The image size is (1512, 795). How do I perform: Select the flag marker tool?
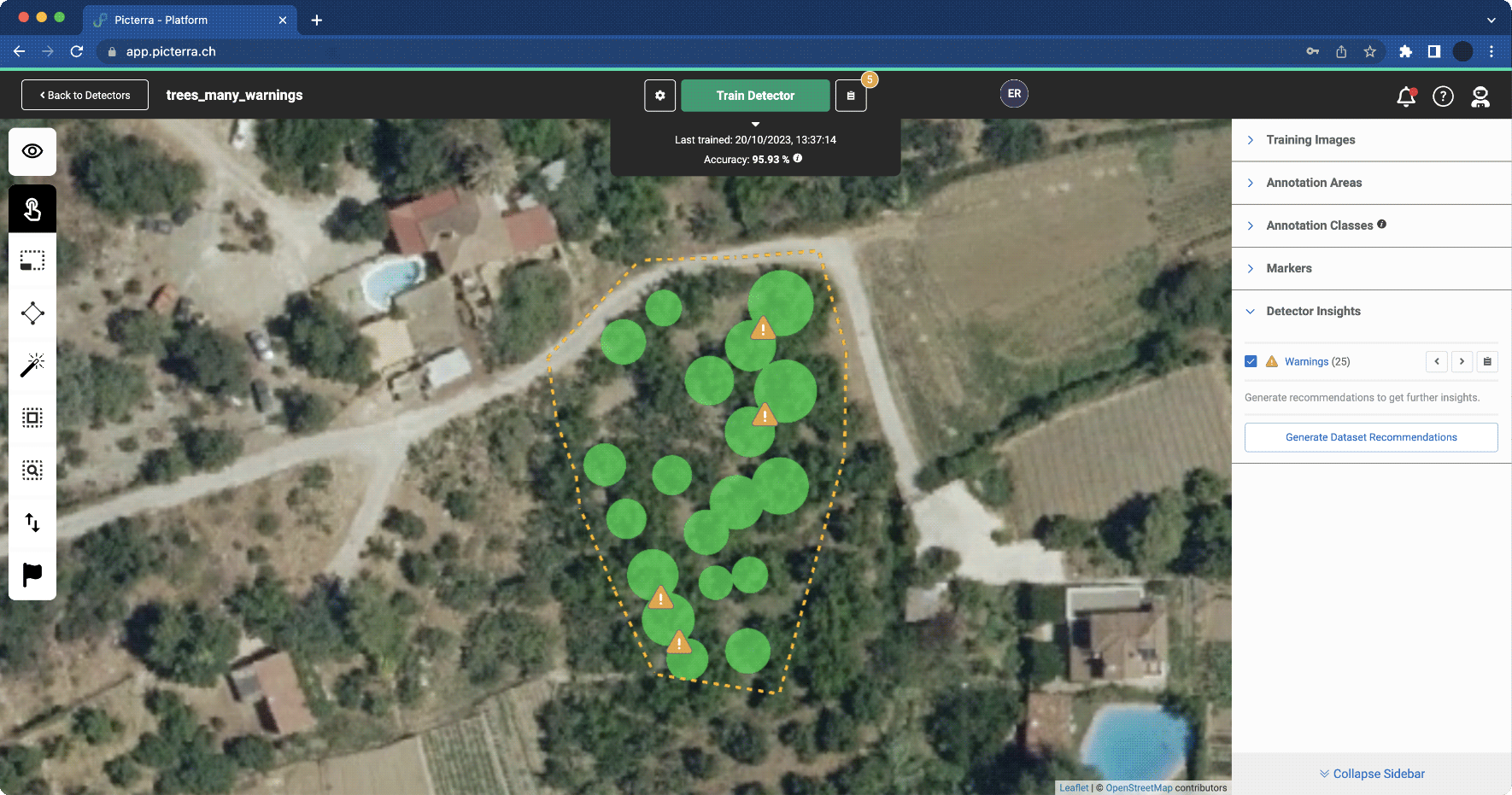coord(32,575)
